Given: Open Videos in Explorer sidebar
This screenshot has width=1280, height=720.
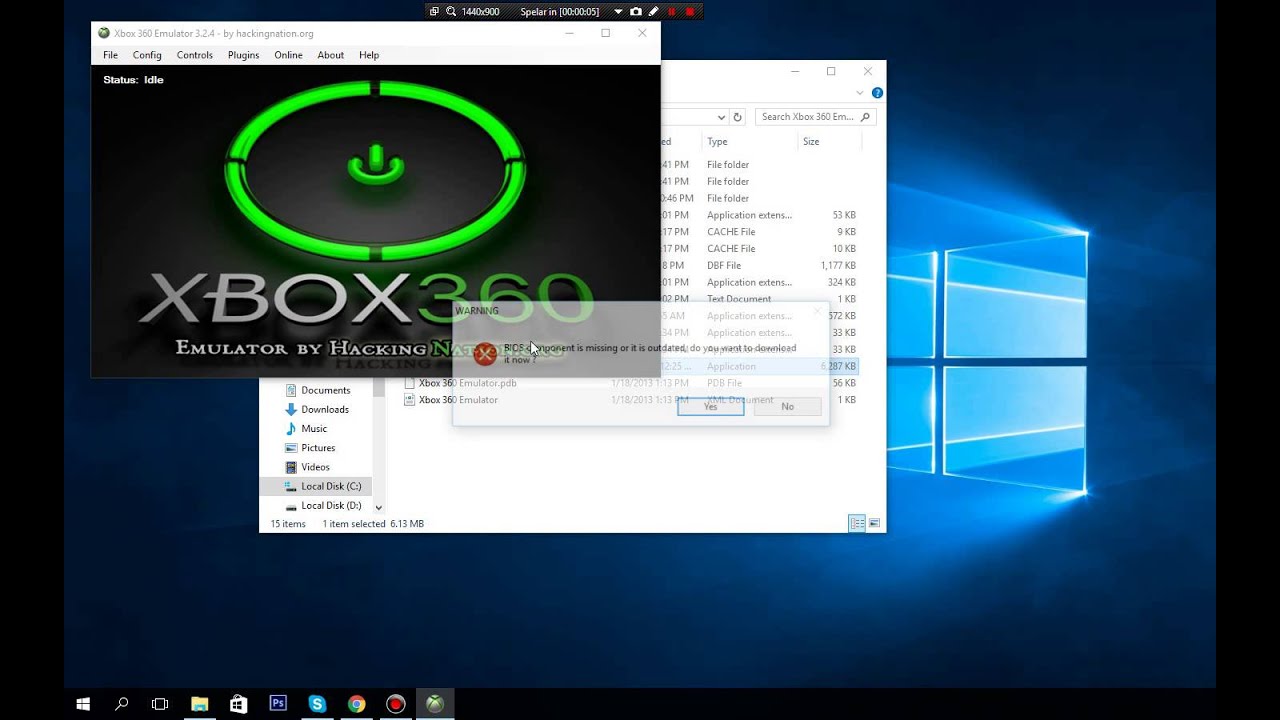Looking at the screenshot, I should pyautogui.click(x=315, y=467).
